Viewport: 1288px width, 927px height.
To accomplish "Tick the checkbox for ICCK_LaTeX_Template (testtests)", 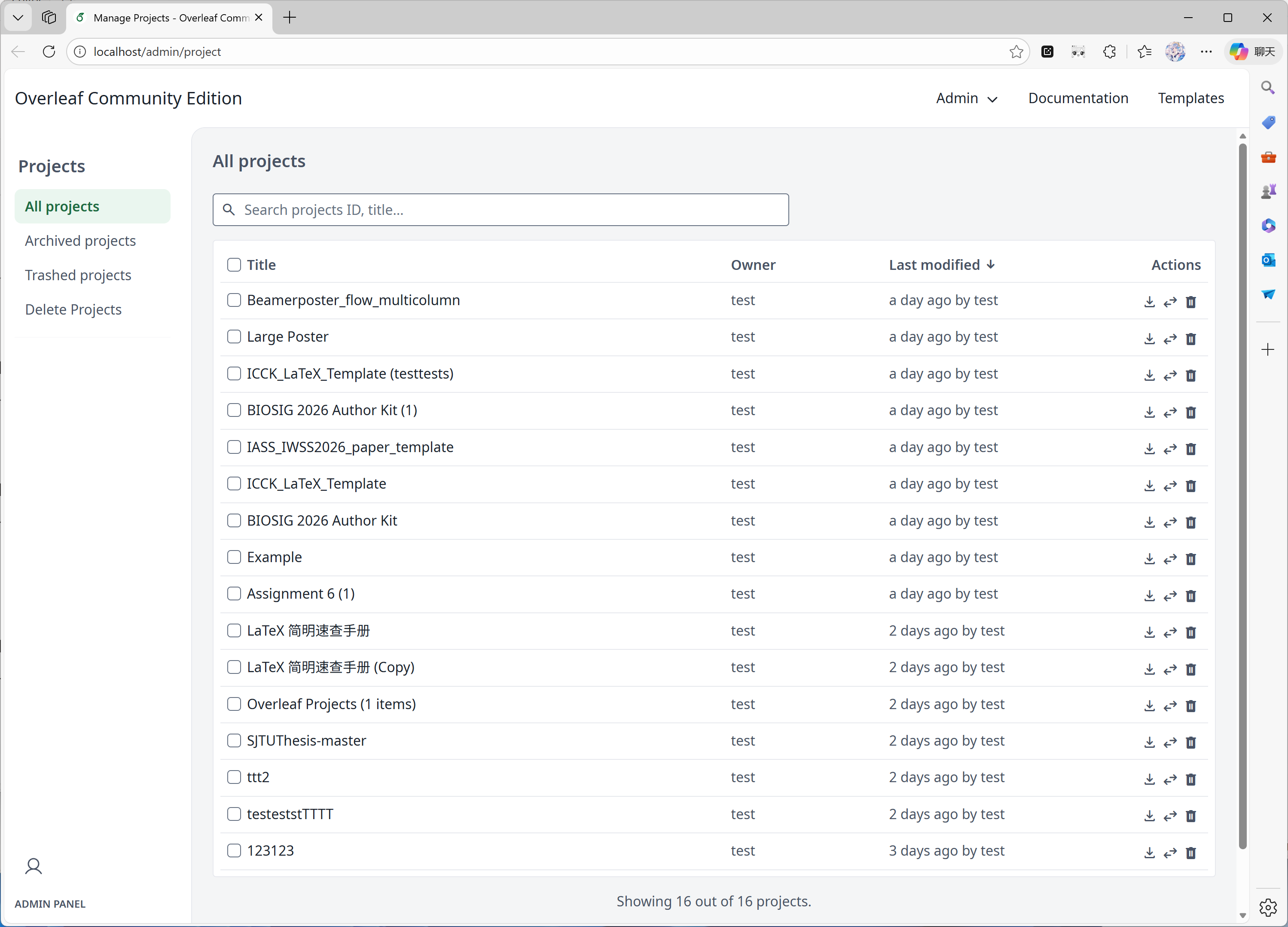I will tap(234, 374).
